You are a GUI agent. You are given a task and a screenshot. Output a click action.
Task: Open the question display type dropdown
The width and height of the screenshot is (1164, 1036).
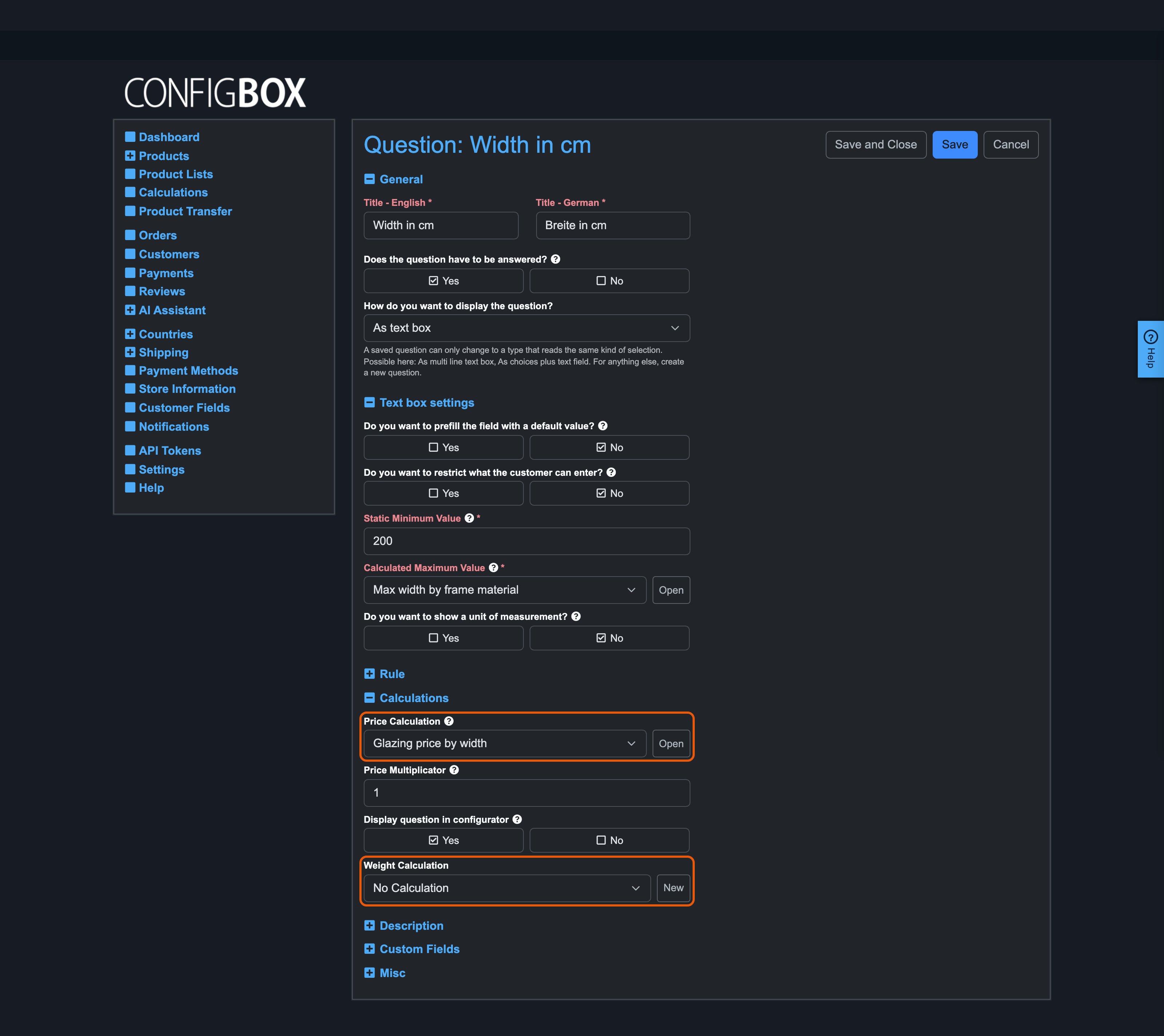tap(527, 328)
